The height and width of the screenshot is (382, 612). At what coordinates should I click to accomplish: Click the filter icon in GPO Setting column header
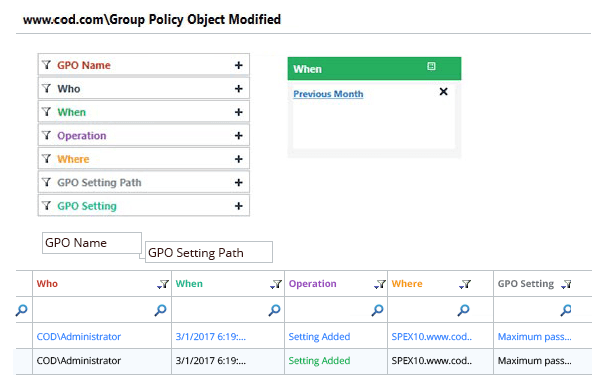(x=566, y=284)
